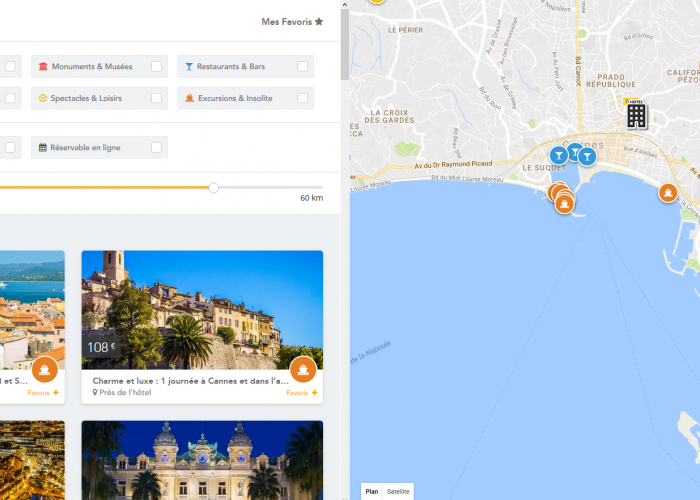Click the calendar icon for Réservable en ligne
Viewport: 700px width, 500px height.
pyautogui.click(x=42, y=148)
